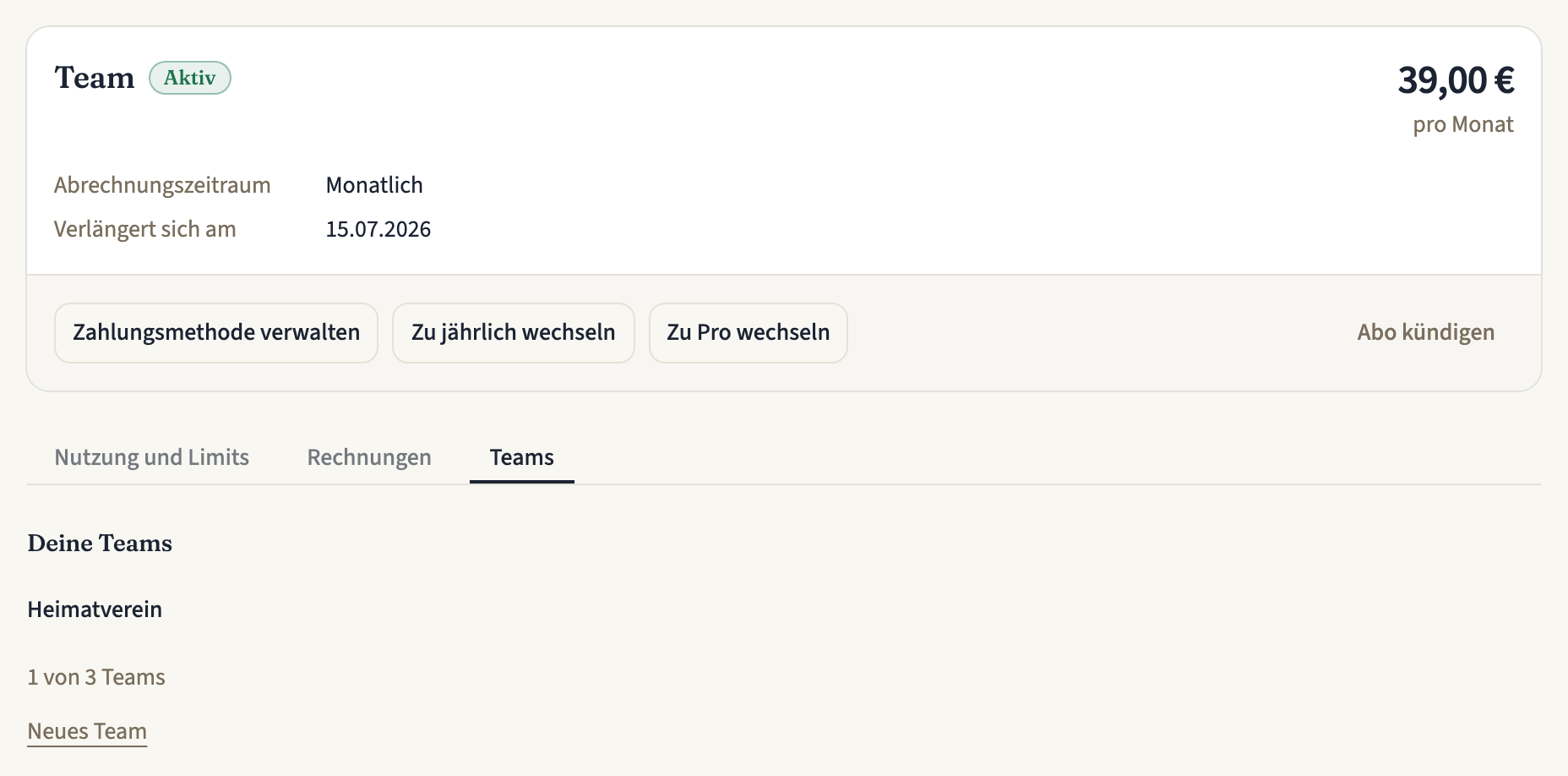This screenshot has height=776, width=1568.
Task: Click the renewal date 15.07.2026
Action: (x=378, y=229)
